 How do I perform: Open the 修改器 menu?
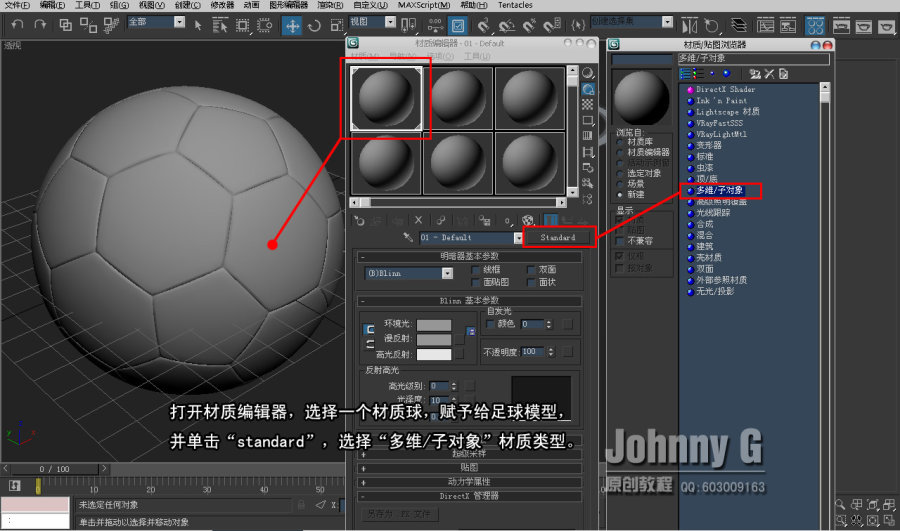coord(222,5)
